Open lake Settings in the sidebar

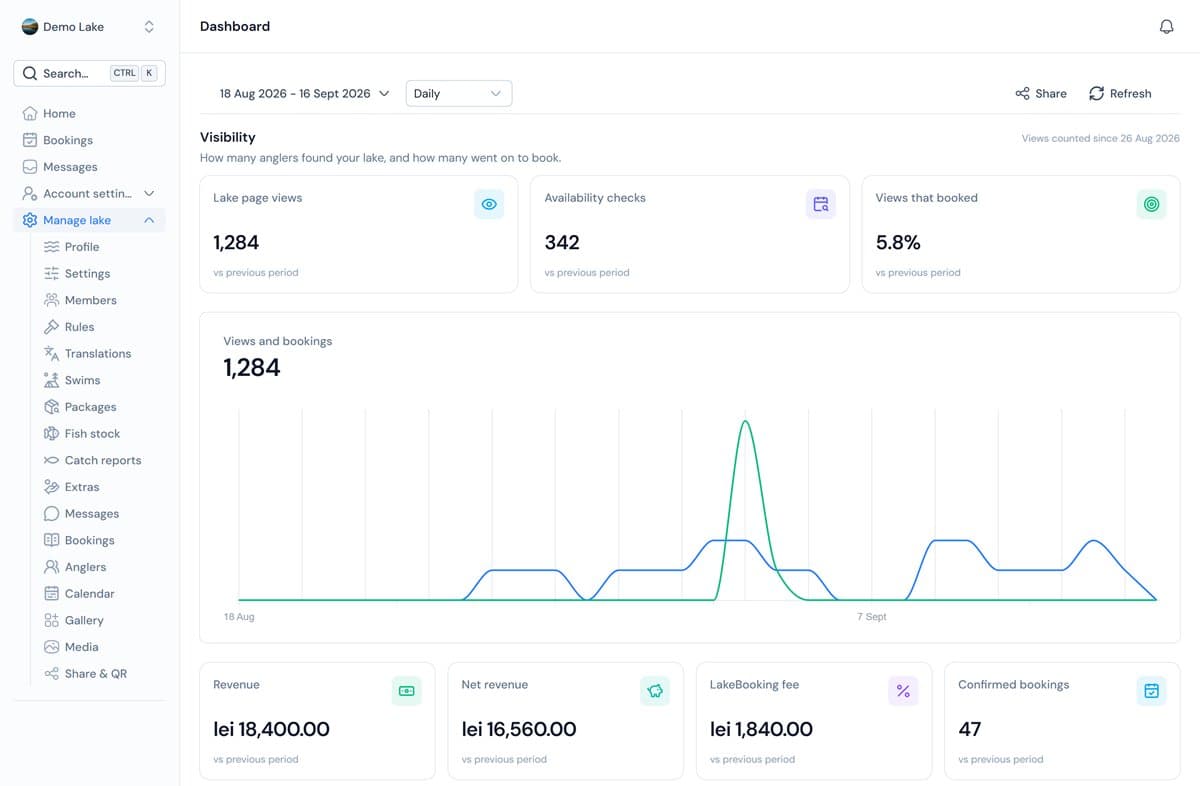(x=89, y=274)
